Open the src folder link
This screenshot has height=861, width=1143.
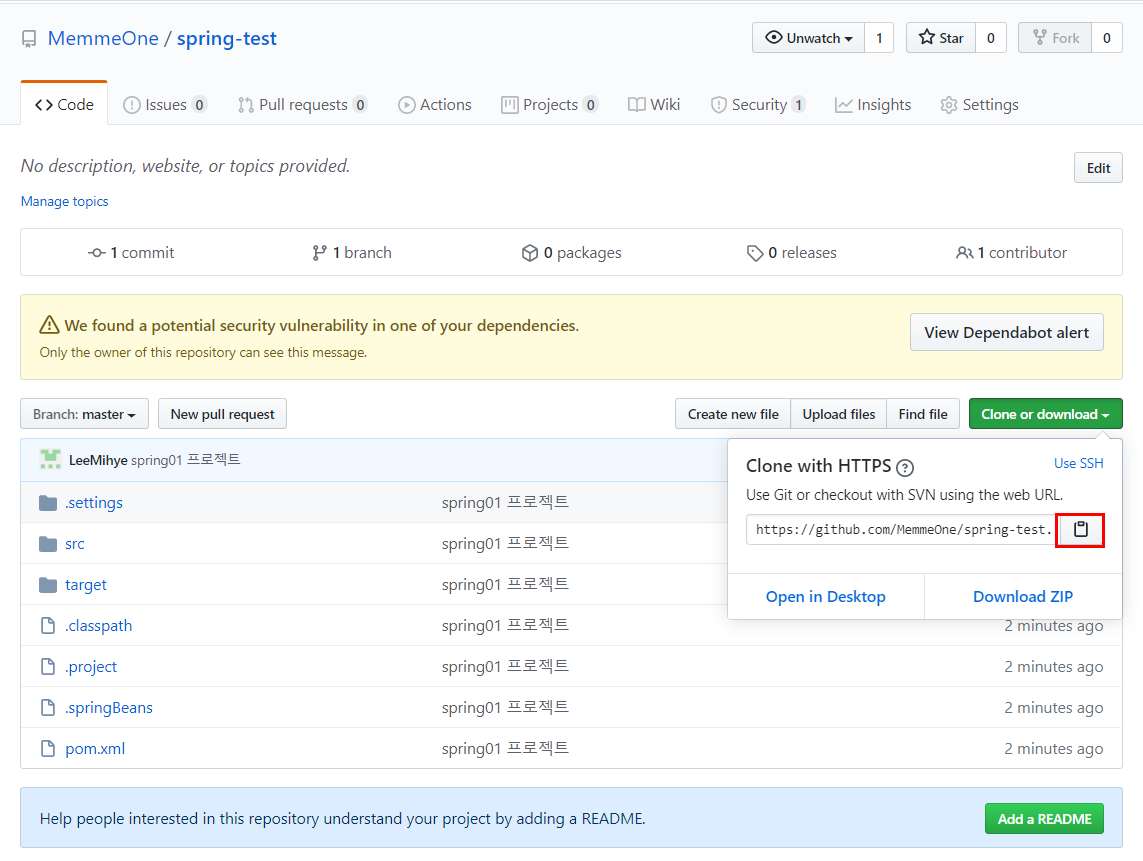point(75,544)
